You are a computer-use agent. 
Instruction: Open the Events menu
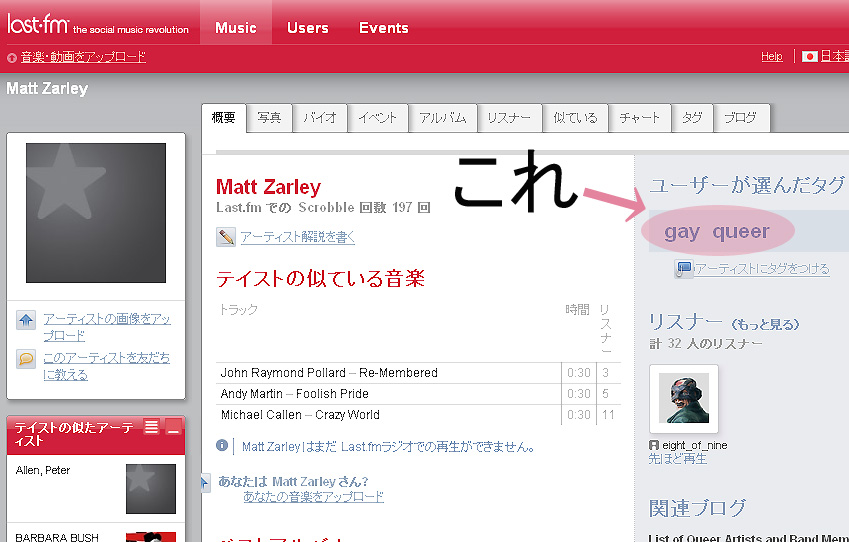point(383,28)
